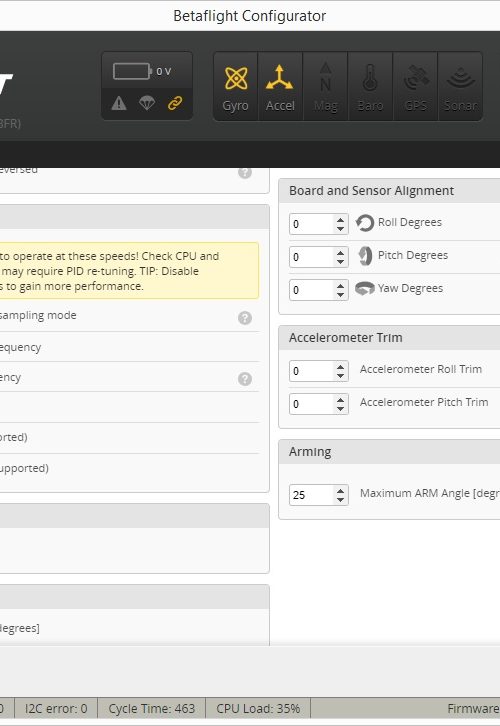
Task: Focus the Accelerometer Roll Trim field
Action: [319, 371]
